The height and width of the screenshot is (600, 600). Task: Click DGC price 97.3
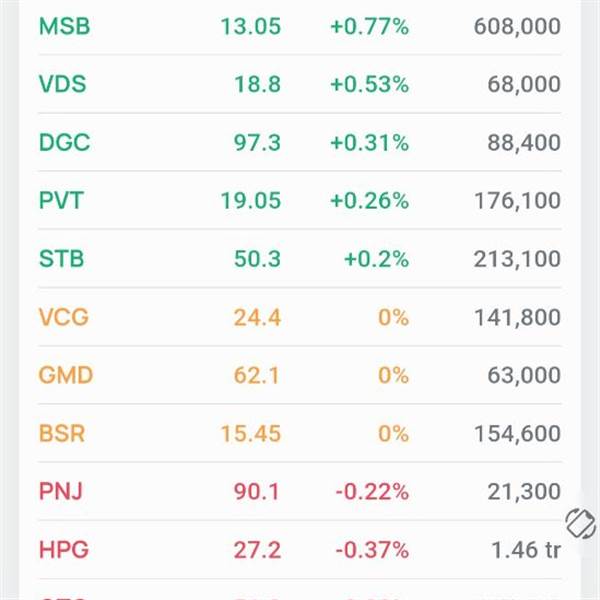[x=256, y=143]
